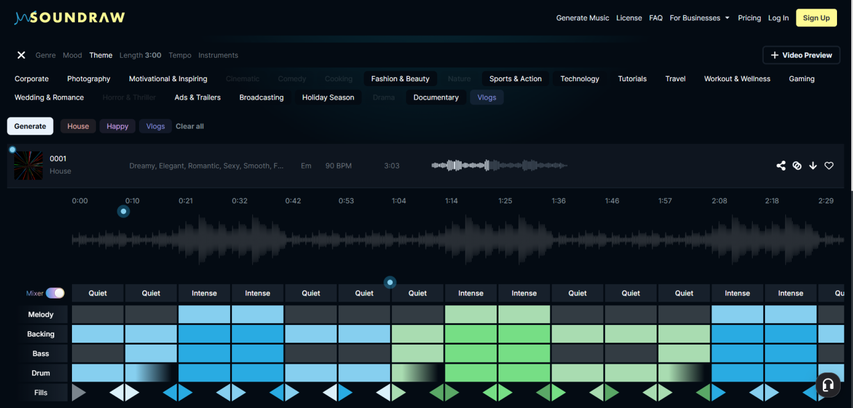The image size is (853, 408).
Task: Open the headphone support chat icon
Action: (827, 385)
